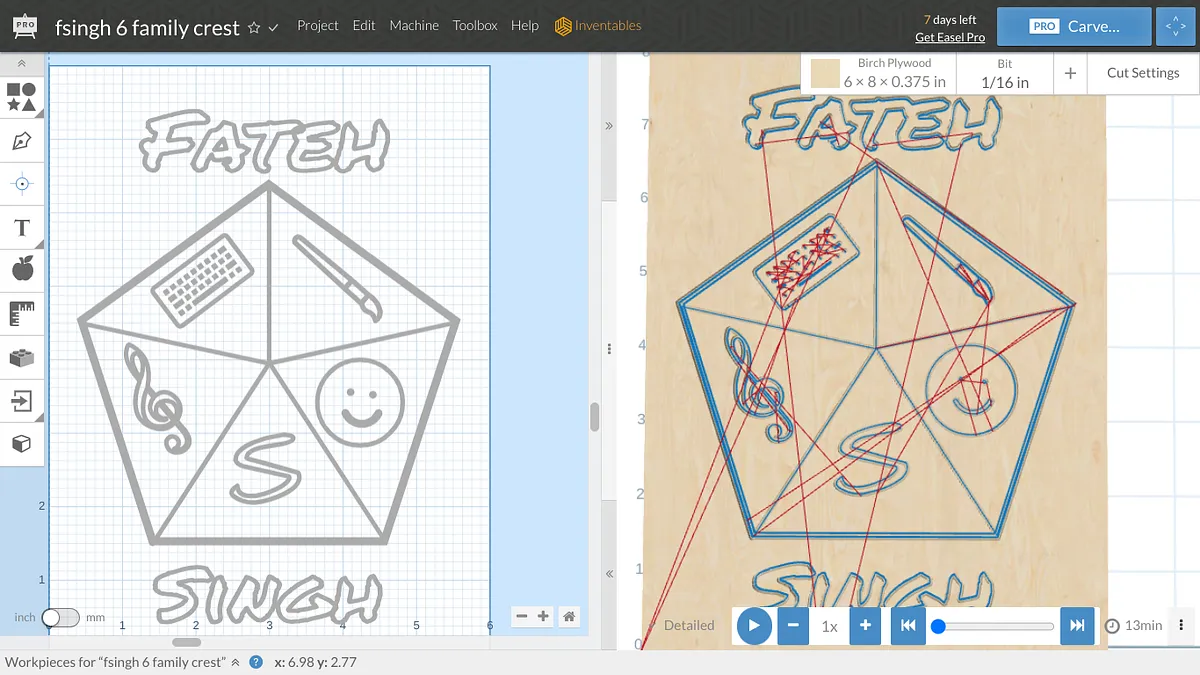
Task: Click the pane divider handle dots
Action: click(608, 348)
